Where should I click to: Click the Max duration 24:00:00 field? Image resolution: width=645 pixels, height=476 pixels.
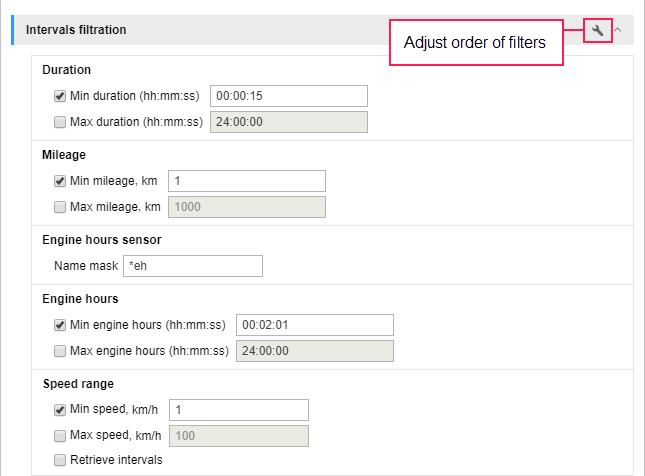coord(289,122)
